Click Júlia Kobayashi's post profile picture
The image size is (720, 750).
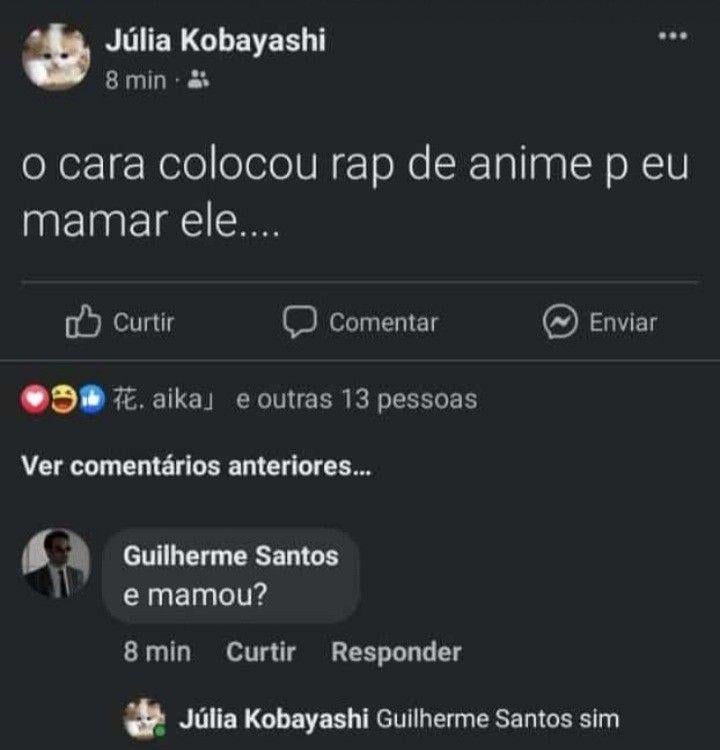(57, 56)
